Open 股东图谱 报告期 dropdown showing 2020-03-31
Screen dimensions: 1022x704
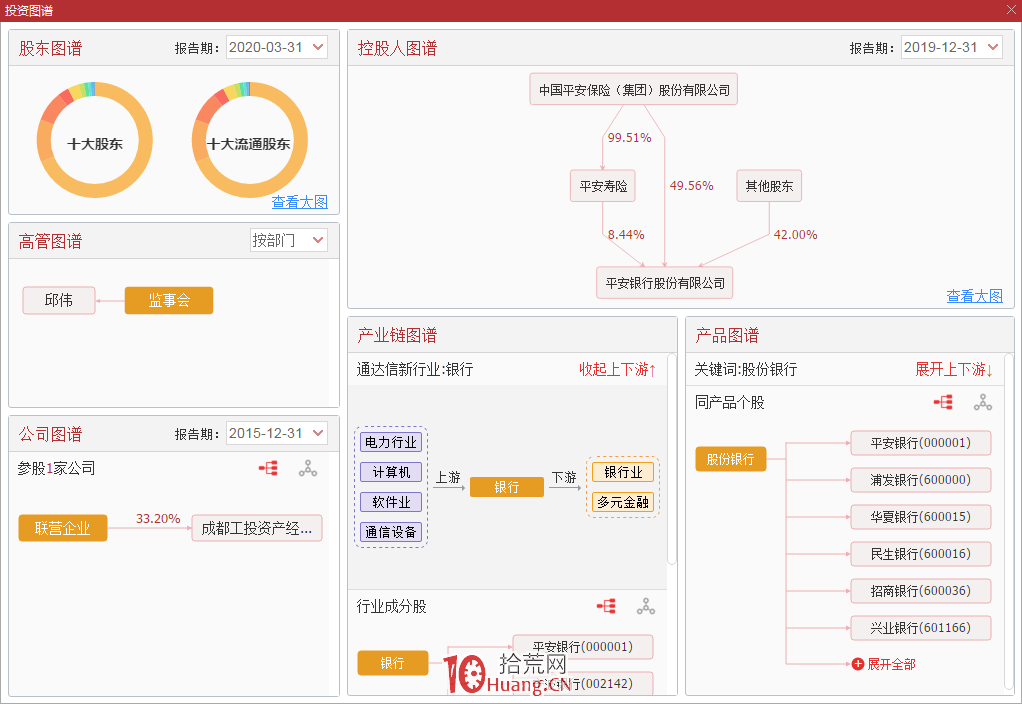276,47
